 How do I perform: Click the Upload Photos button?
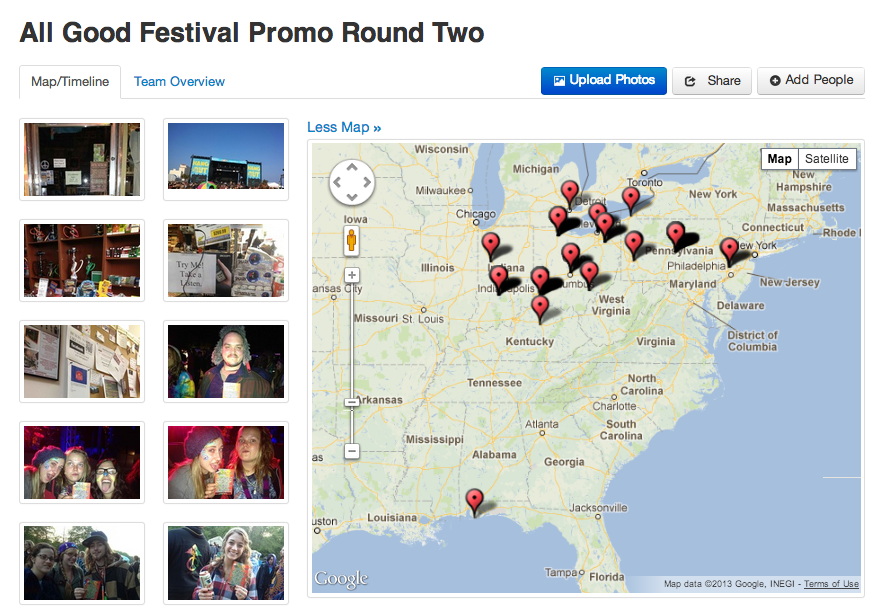604,80
